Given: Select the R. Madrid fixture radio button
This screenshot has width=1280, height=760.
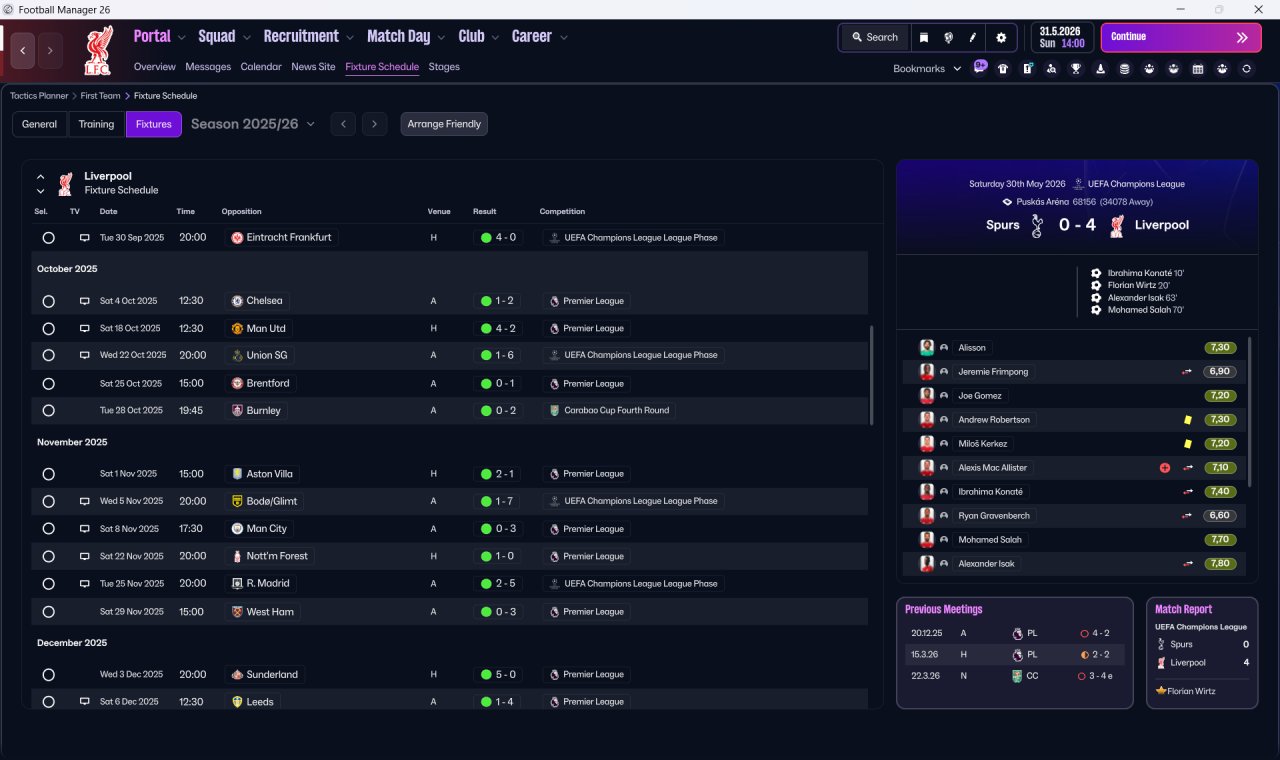Looking at the screenshot, I should click(48, 583).
